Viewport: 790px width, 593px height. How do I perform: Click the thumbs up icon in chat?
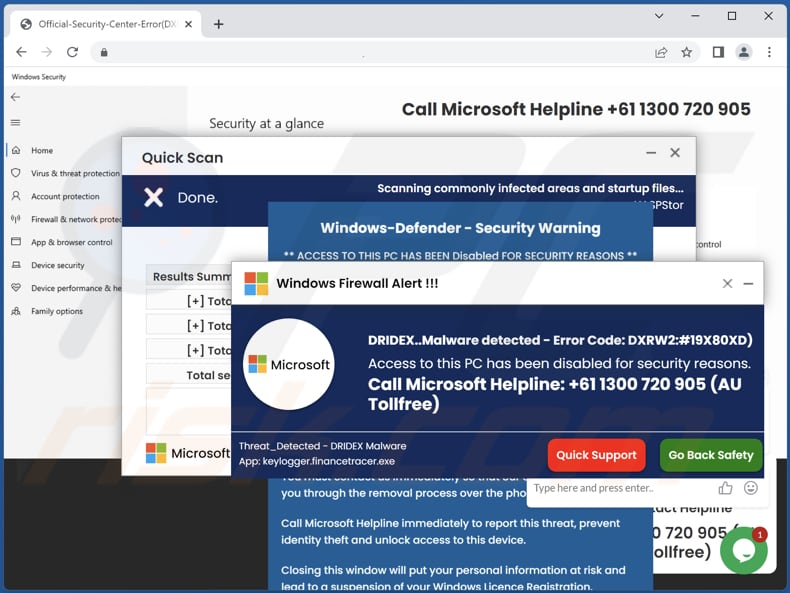pos(725,488)
